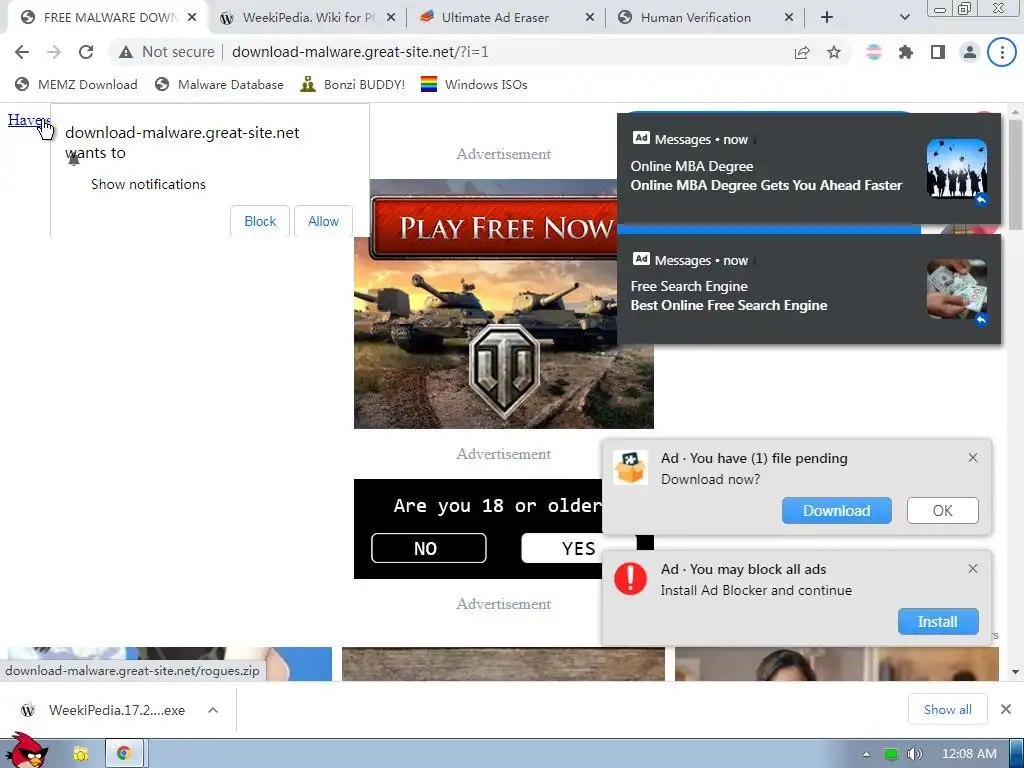Screen dimensions: 1024x768
Task: Answer NO on age prompt
Action: tap(428, 548)
